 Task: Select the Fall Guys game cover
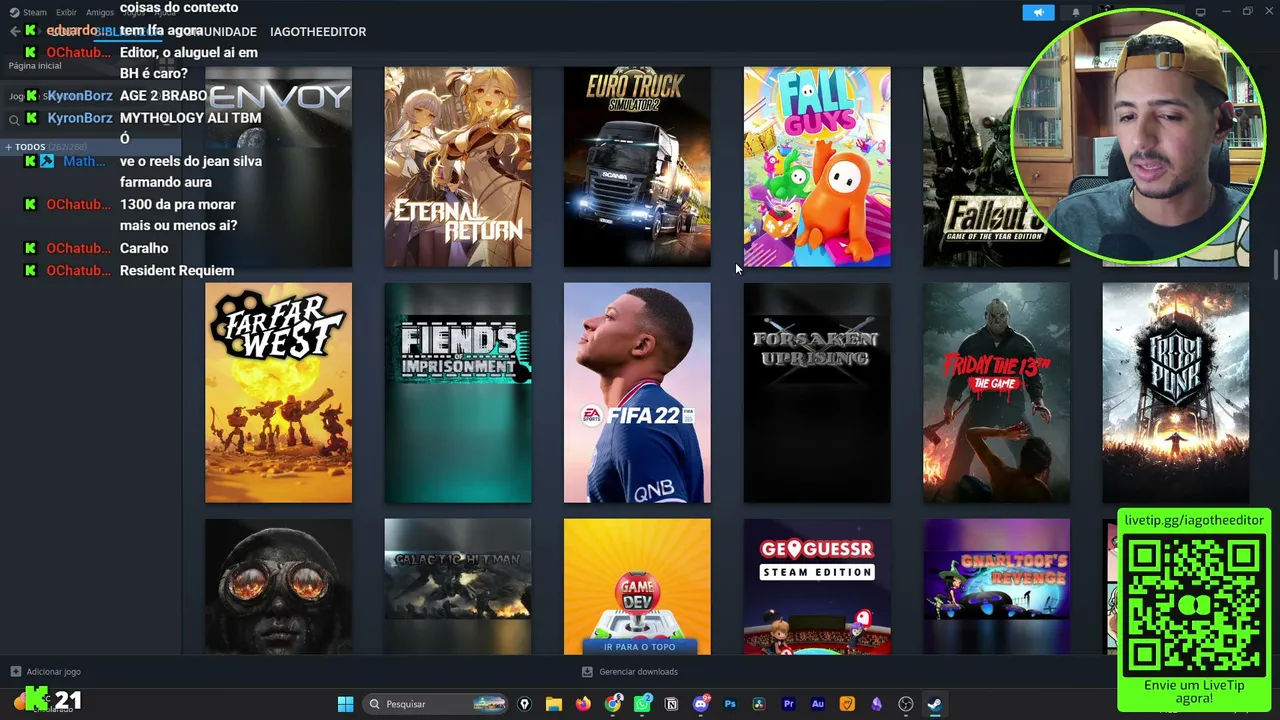(x=817, y=167)
